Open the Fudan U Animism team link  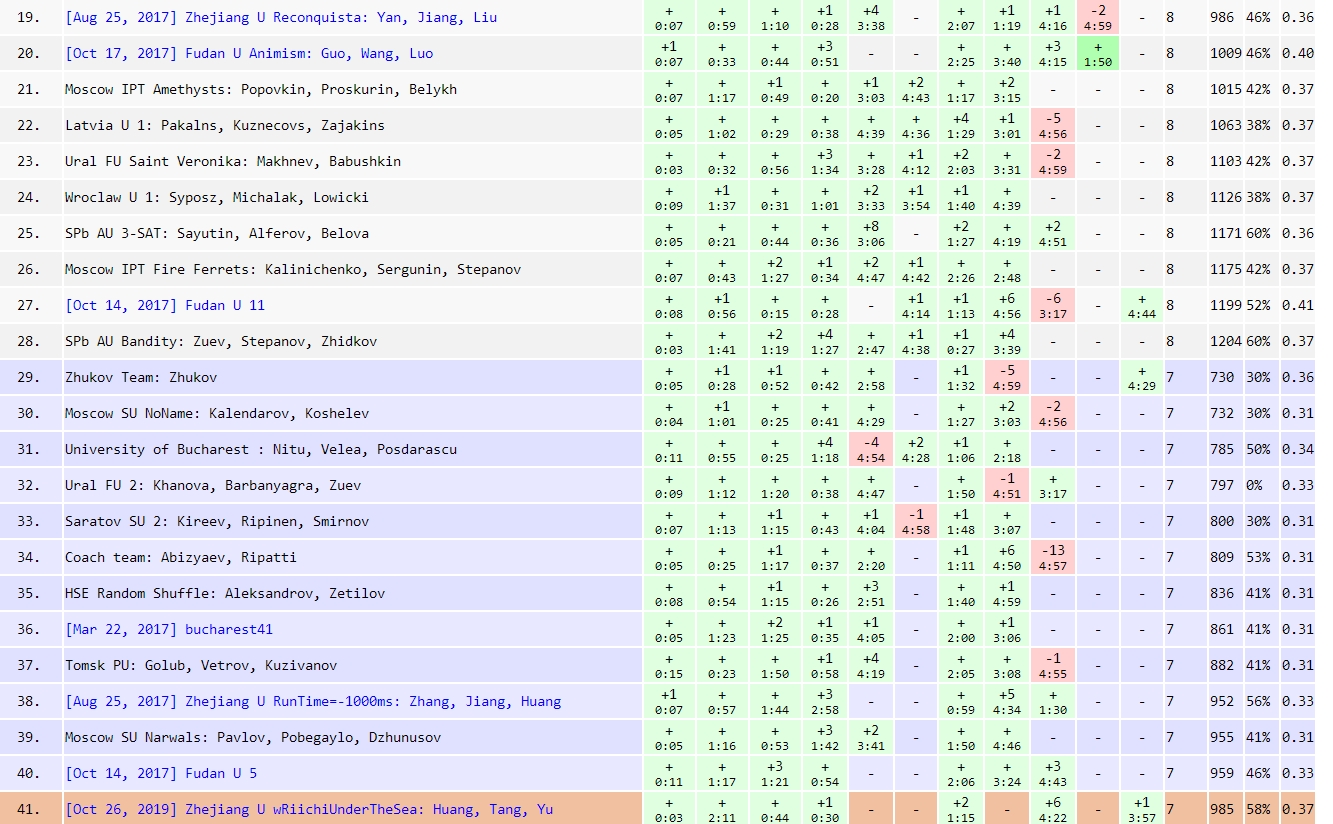pyautogui.click(x=249, y=53)
